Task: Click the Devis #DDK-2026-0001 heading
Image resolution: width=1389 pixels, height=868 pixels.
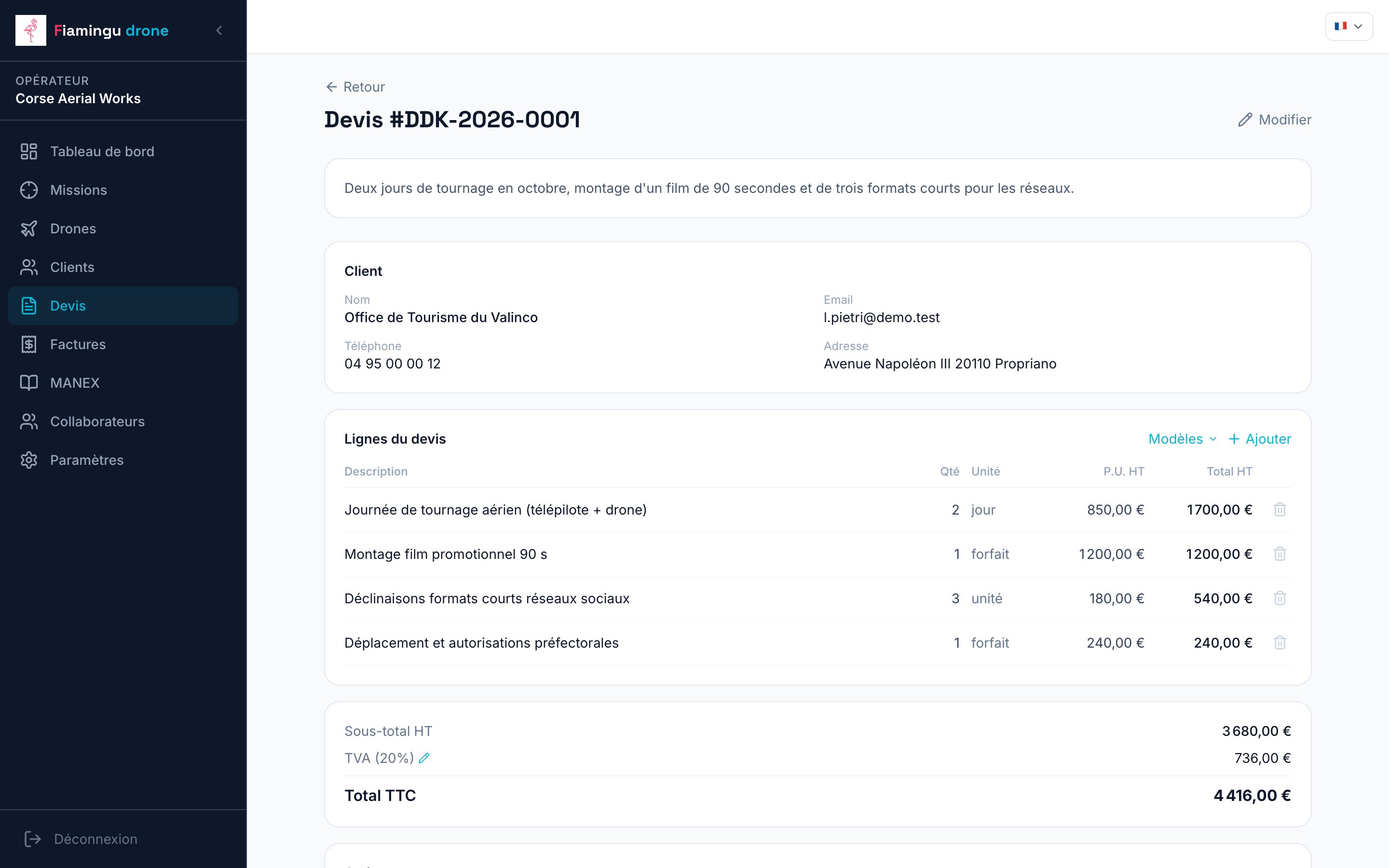Action: [x=452, y=120]
